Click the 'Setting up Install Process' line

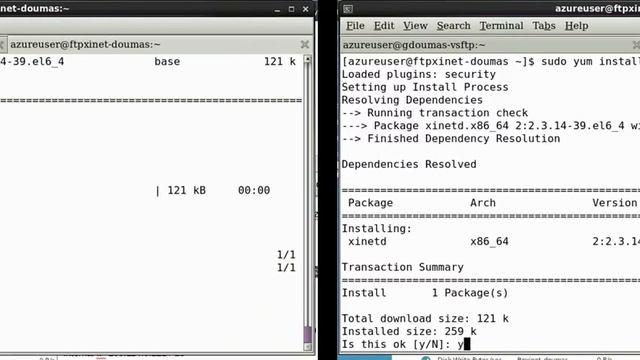coord(425,87)
